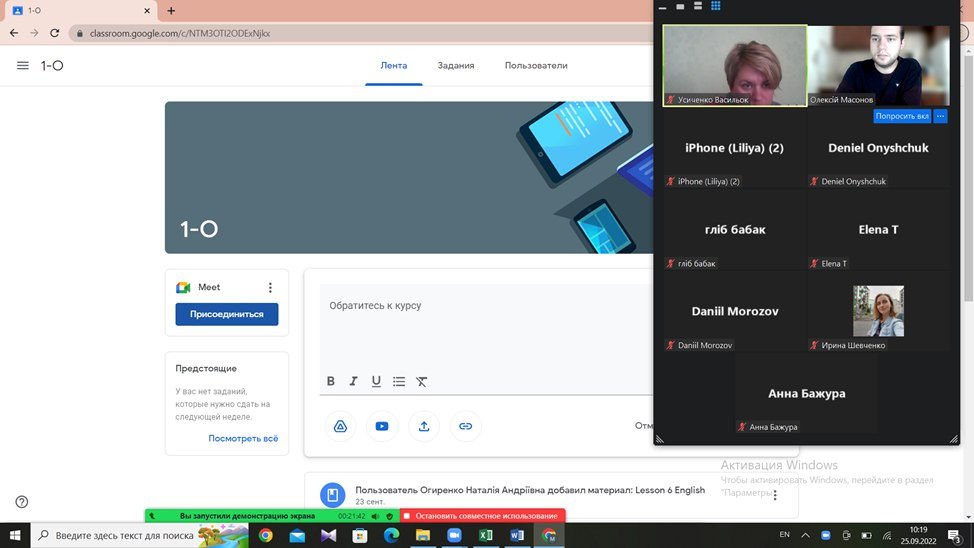Attach a YouTube video

(x=382, y=426)
